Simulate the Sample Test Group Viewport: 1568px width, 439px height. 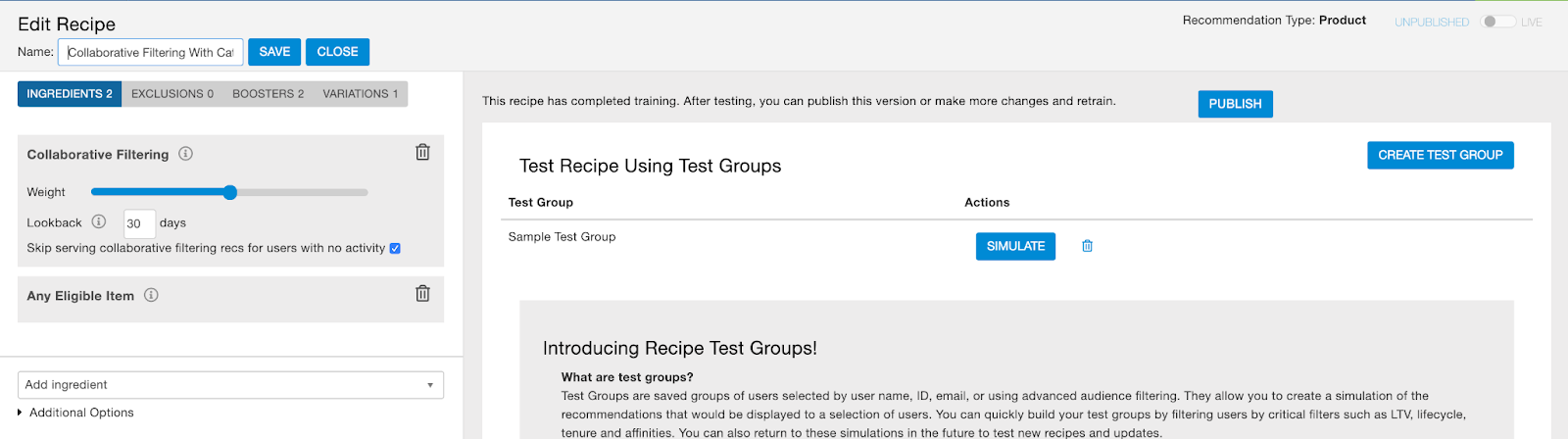1015,246
